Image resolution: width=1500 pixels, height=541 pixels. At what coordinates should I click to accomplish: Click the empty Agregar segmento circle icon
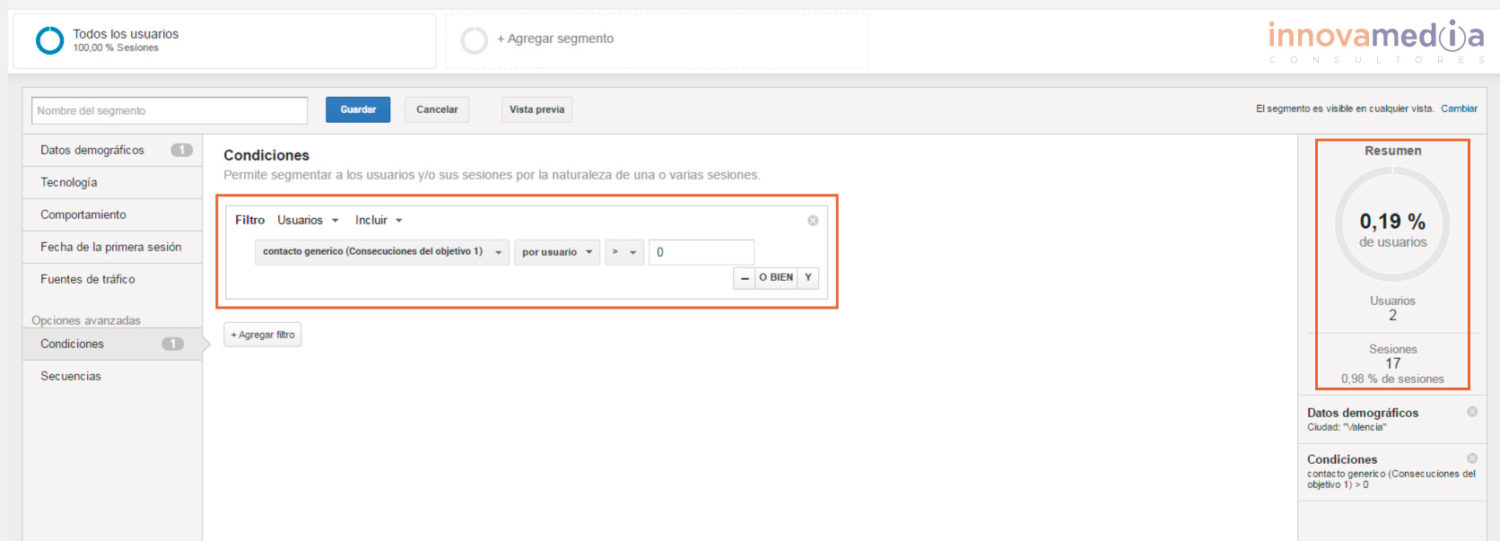[474, 40]
